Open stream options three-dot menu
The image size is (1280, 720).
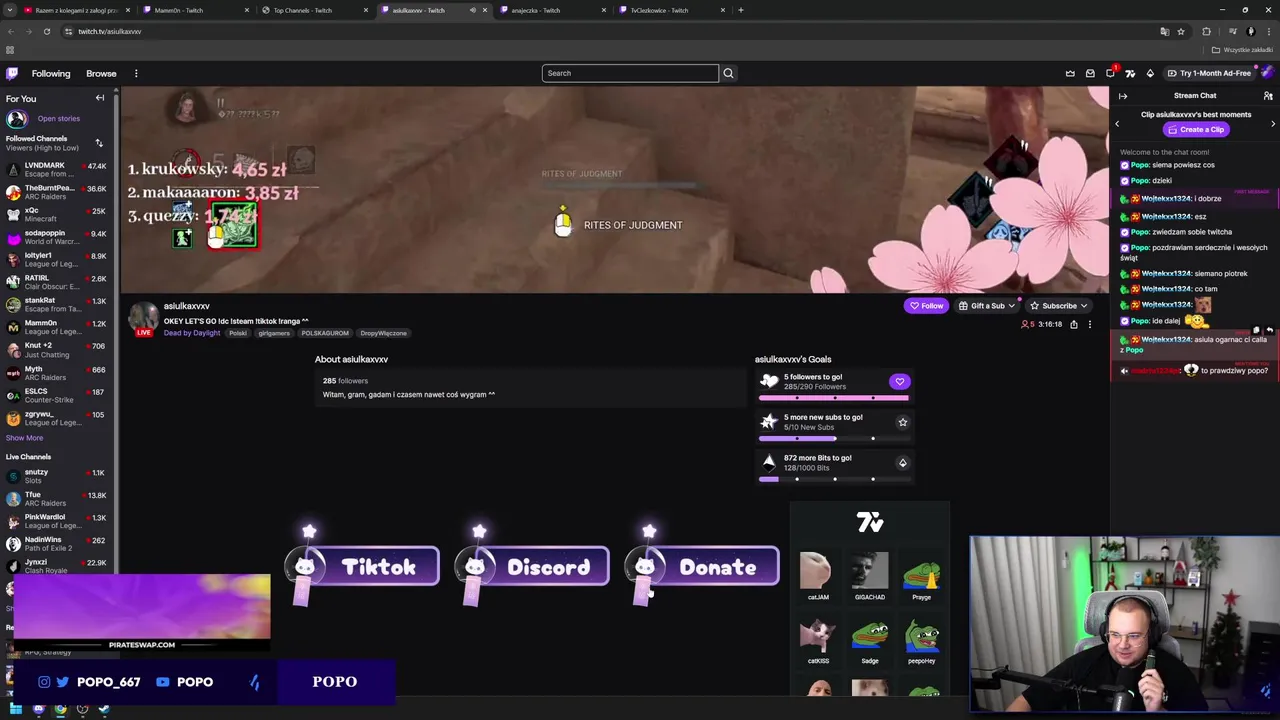tap(1090, 324)
